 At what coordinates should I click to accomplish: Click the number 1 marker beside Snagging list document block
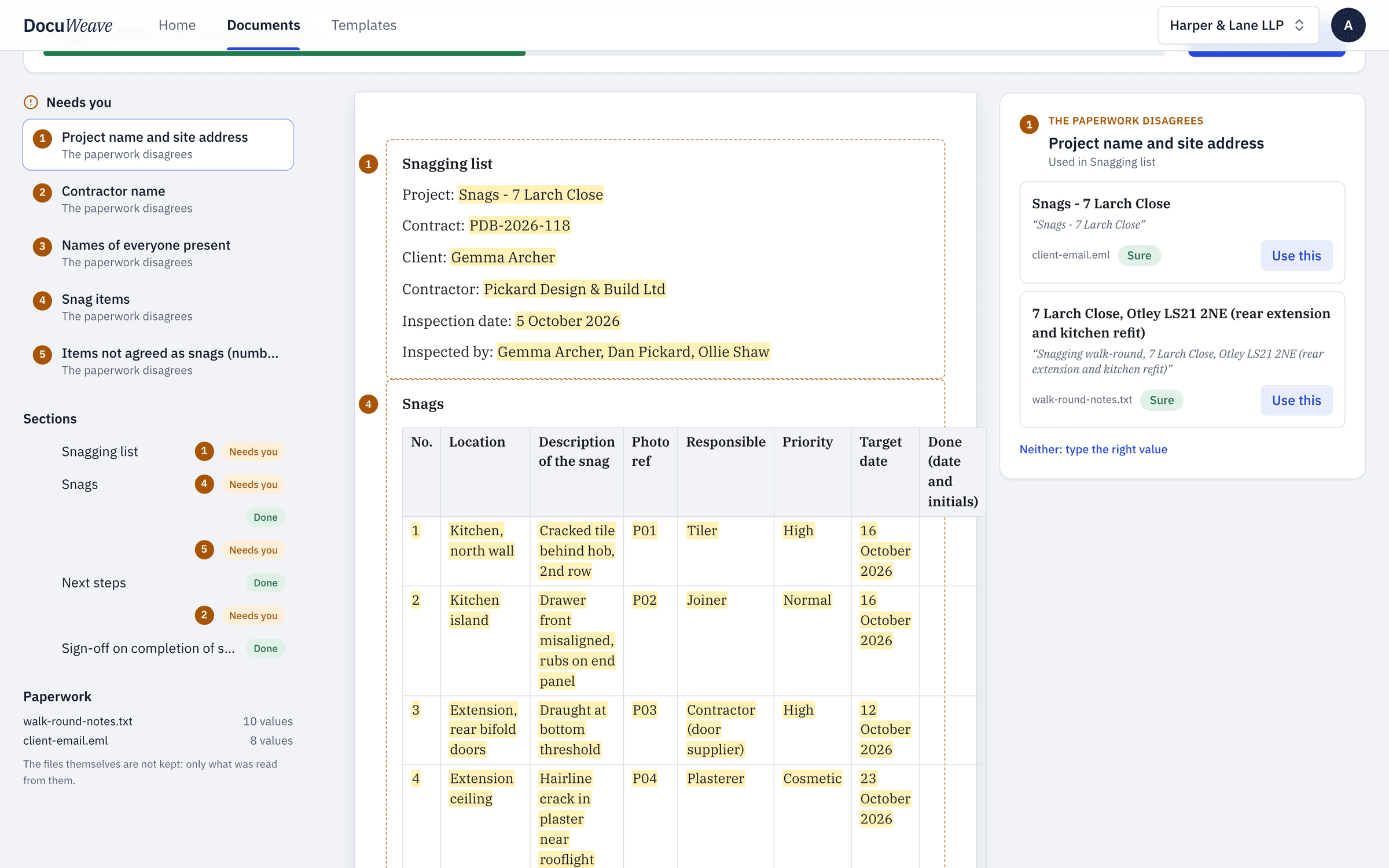tap(368, 164)
